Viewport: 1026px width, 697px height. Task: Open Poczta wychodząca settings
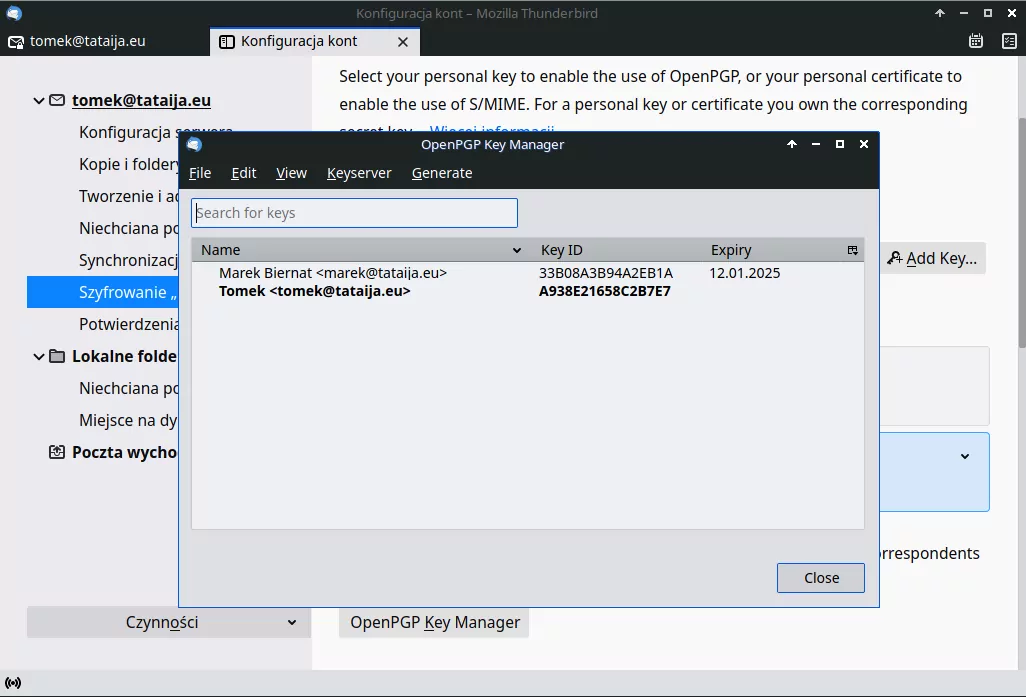pos(124,452)
